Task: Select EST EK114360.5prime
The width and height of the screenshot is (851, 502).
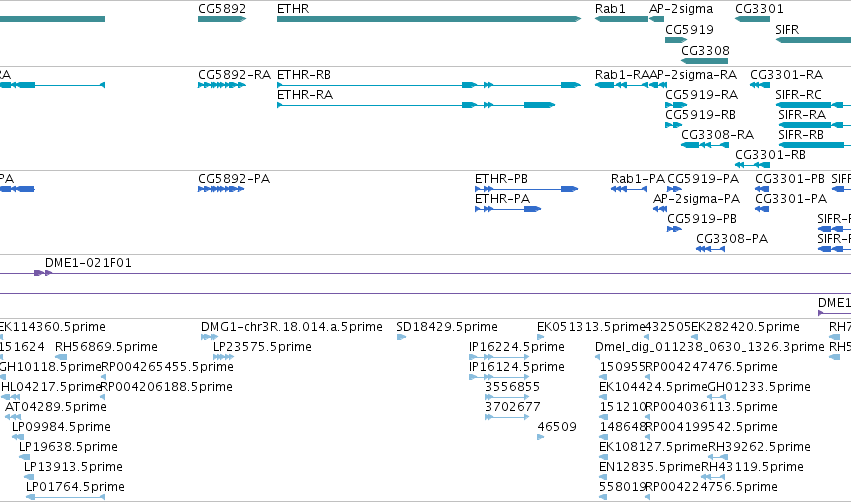Action: tap(52, 327)
